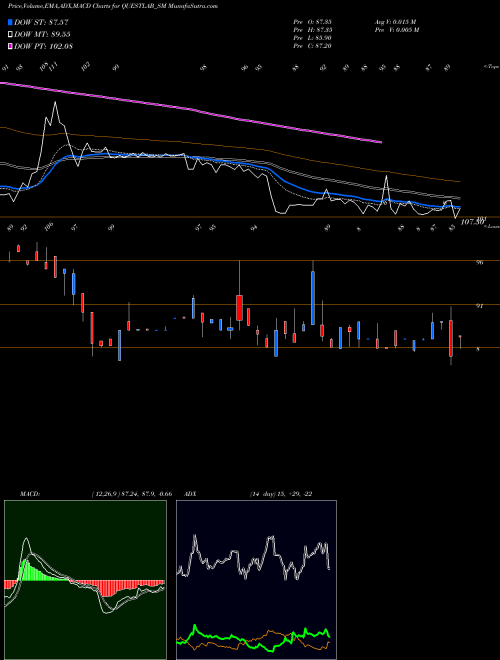
Task: Click the 'Avg V: 0.015 M' volume text
Action: [395, 21]
